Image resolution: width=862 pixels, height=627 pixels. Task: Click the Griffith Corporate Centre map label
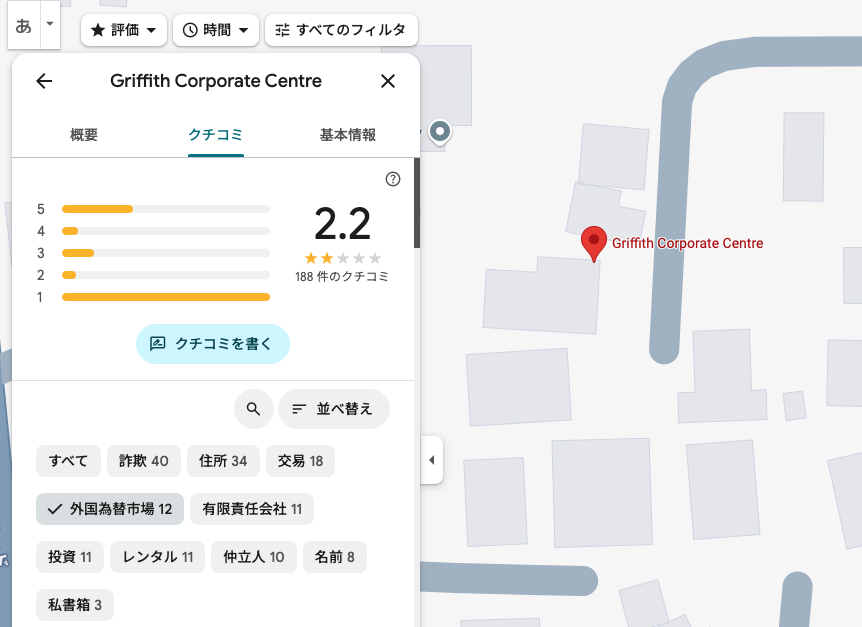click(x=688, y=243)
